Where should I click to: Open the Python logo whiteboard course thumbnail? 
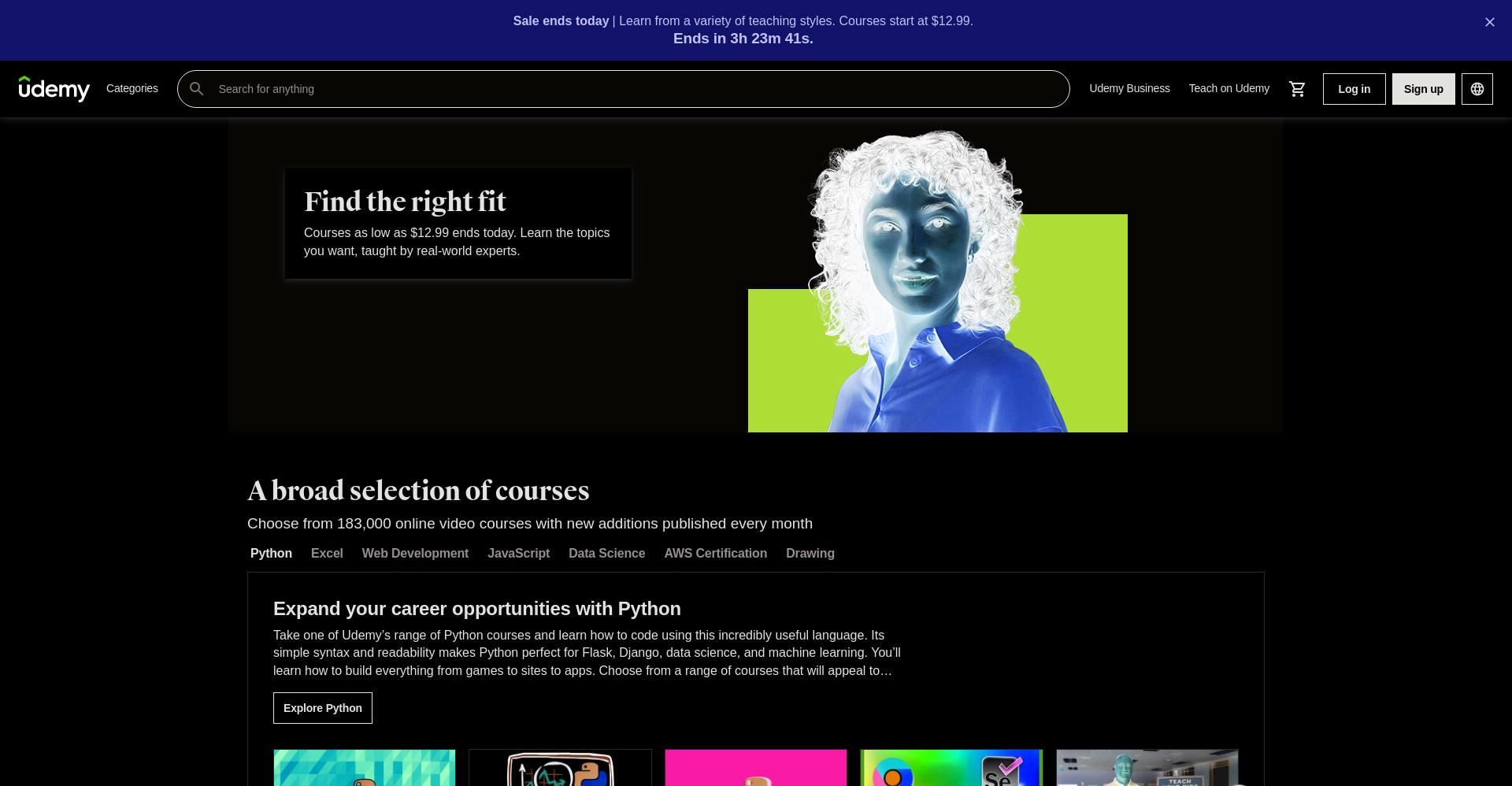[x=560, y=768]
